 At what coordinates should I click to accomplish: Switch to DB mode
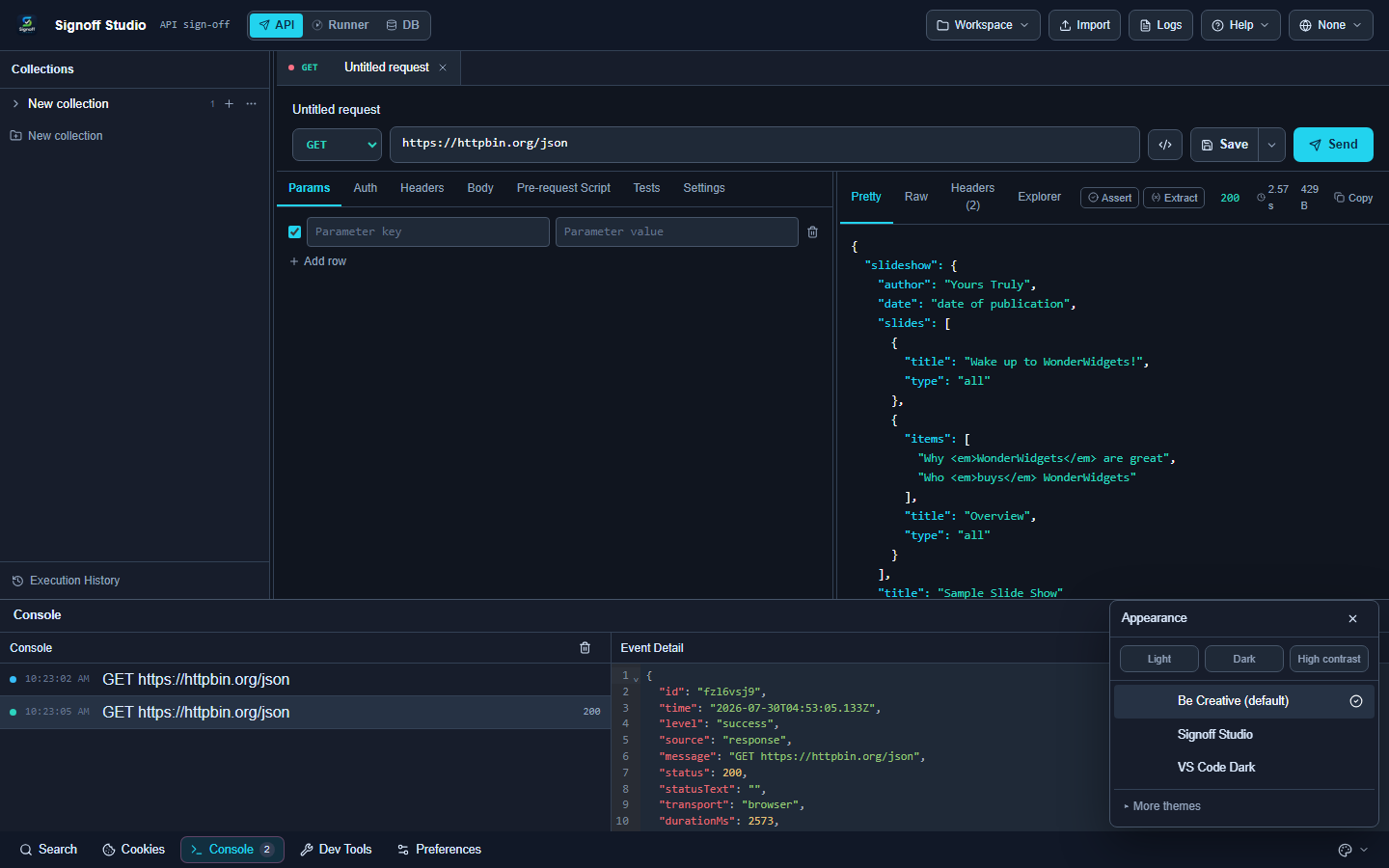tap(403, 25)
